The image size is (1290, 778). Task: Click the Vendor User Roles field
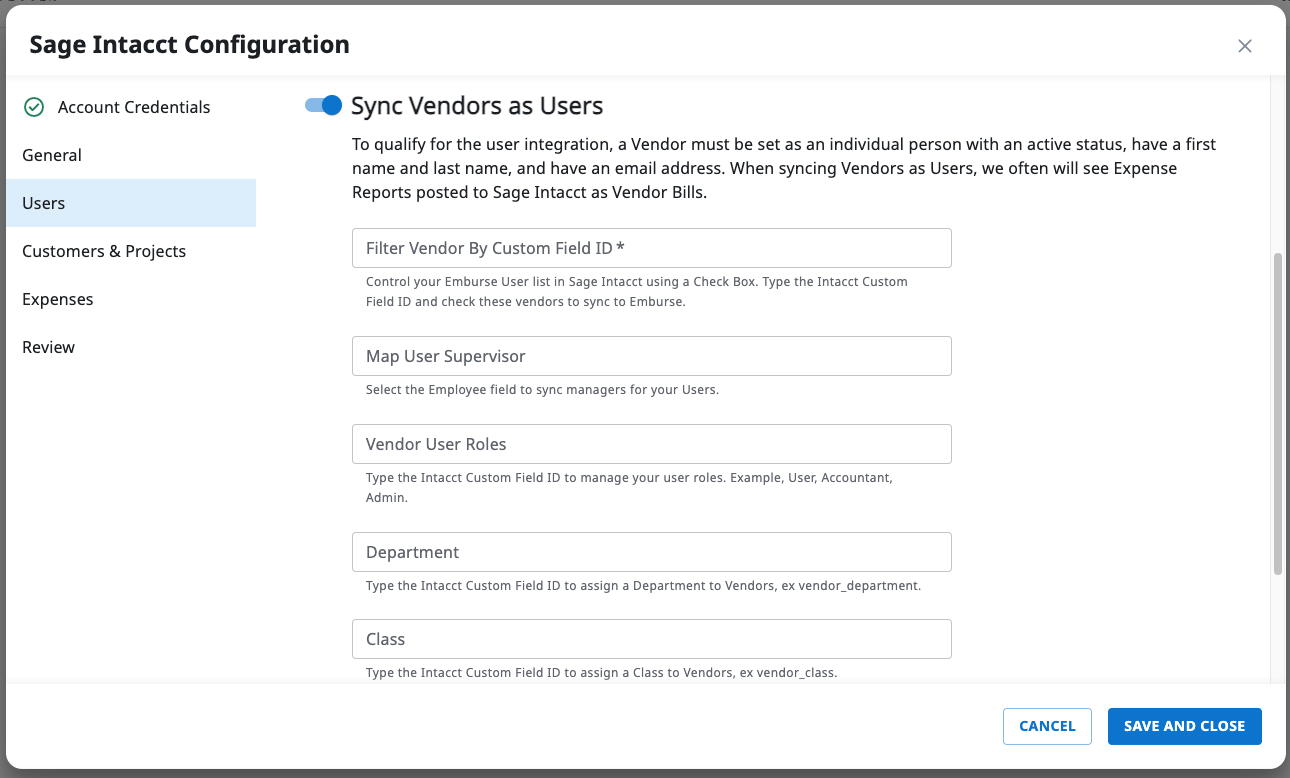(651, 444)
